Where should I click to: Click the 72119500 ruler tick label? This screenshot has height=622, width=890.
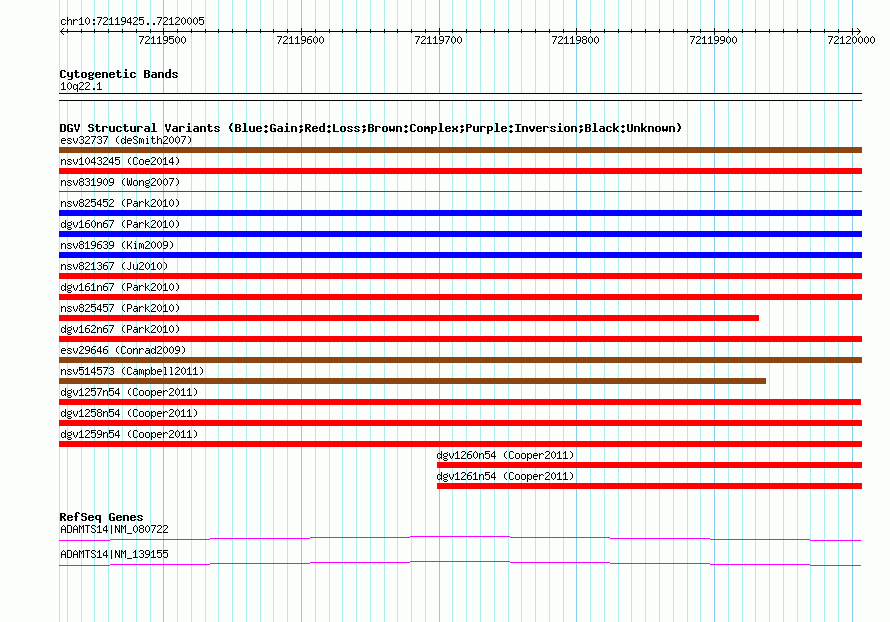click(x=162, y=40)
